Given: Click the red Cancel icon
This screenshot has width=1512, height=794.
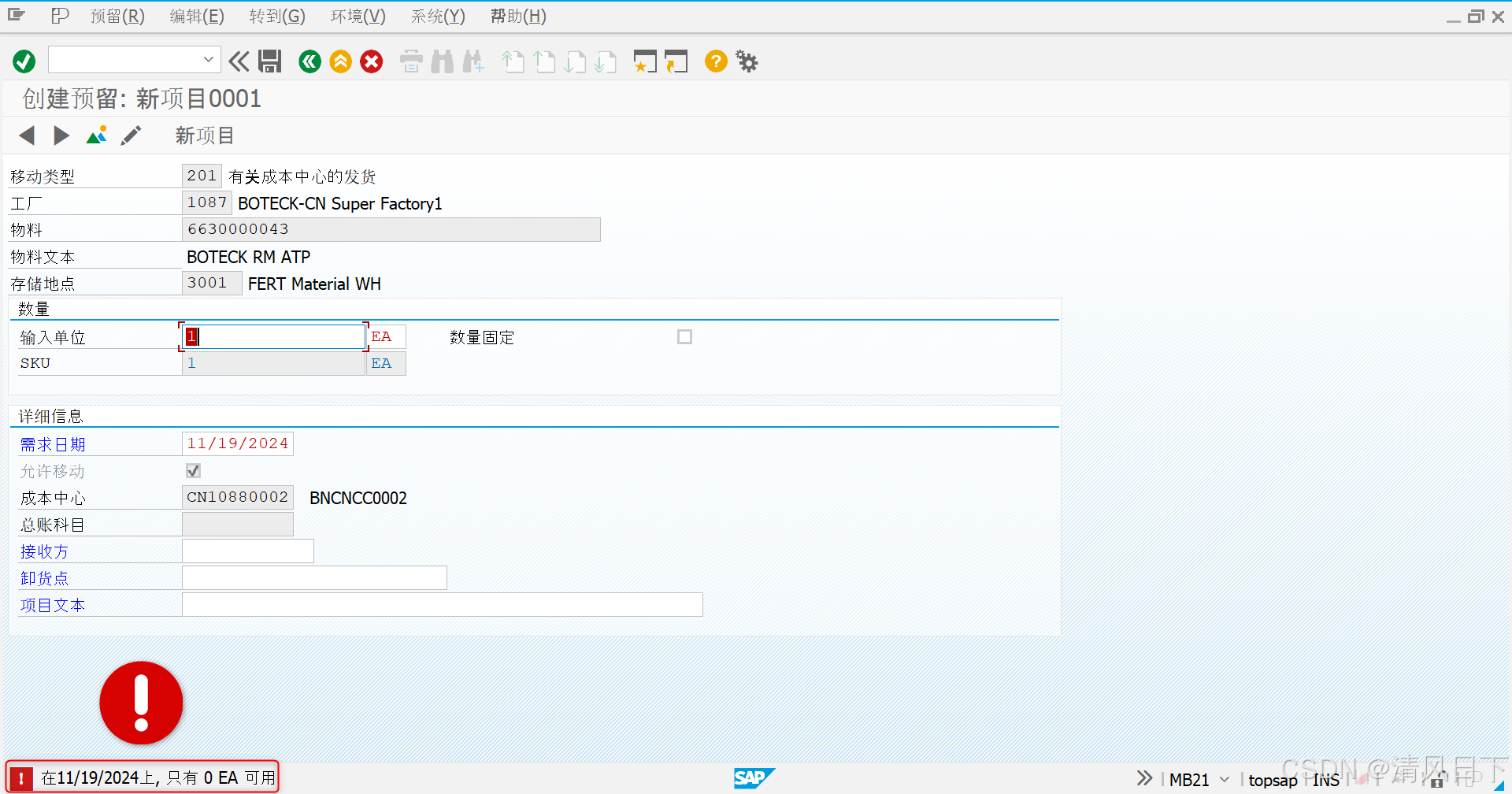Looking at the screenshot, I should (372, 61).
